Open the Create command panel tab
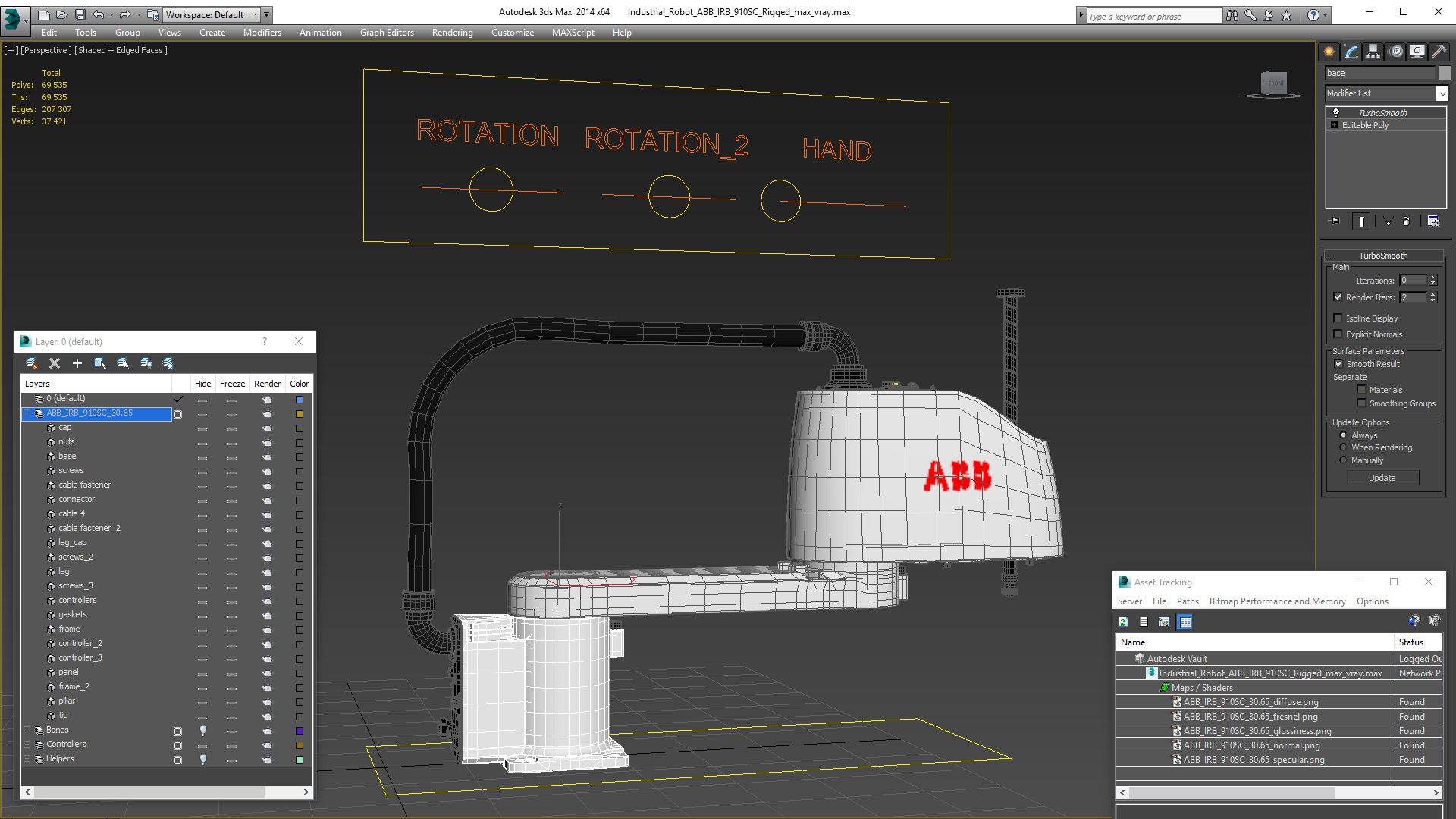This screenshot has height=819, width=1456. pyautogui.click(x=1329, y=52)
